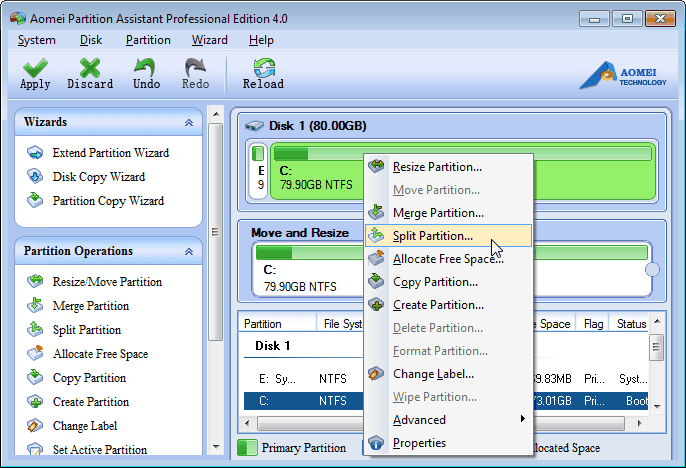Select Merge Partition... in context menu
686x468 pixels.
pyautogui.click(x=448, y=213)
